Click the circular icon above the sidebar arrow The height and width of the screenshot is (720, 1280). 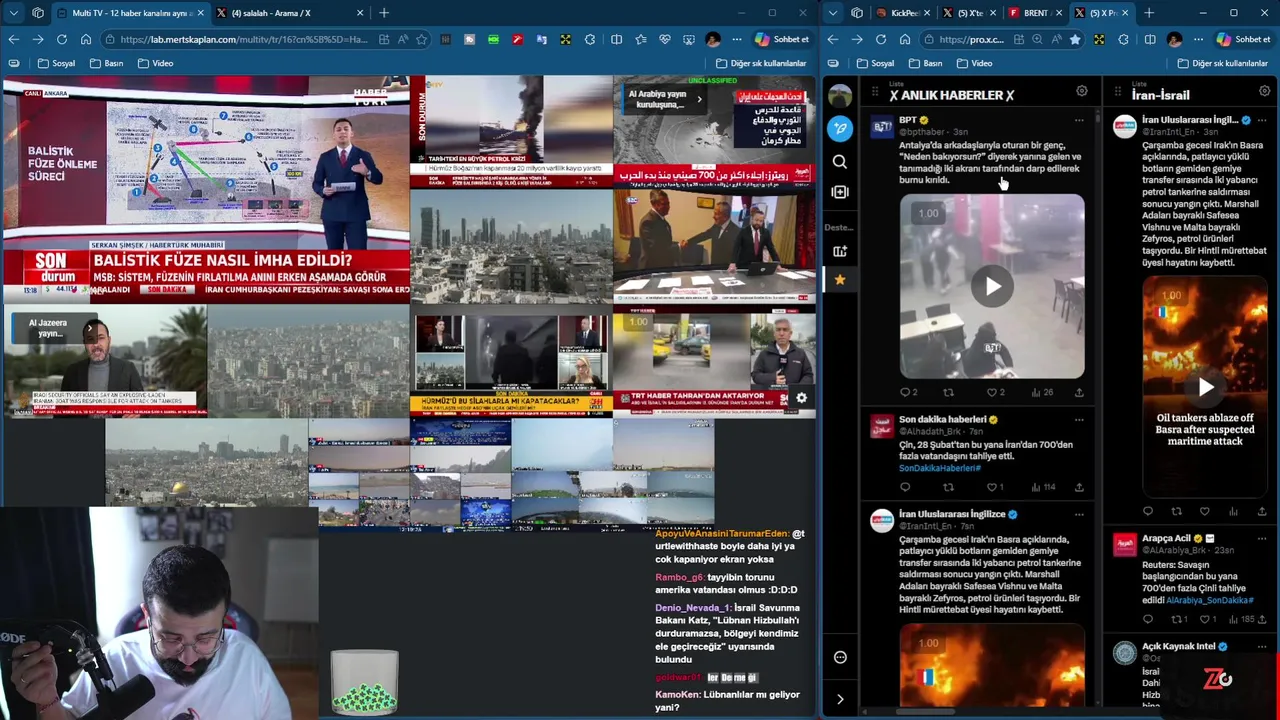(x=840, y=657)
